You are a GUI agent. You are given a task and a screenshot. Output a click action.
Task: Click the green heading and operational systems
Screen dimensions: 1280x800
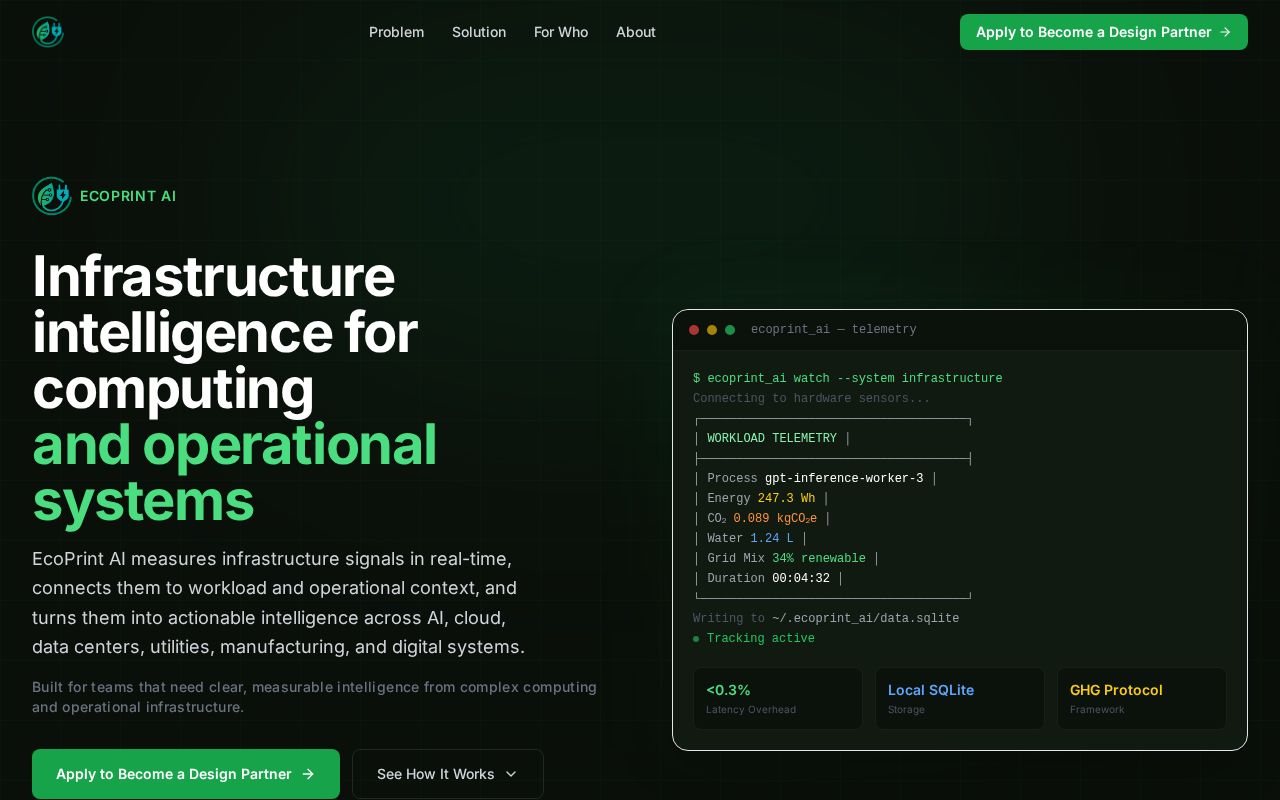pyautogui.click(x=235, y=473)
